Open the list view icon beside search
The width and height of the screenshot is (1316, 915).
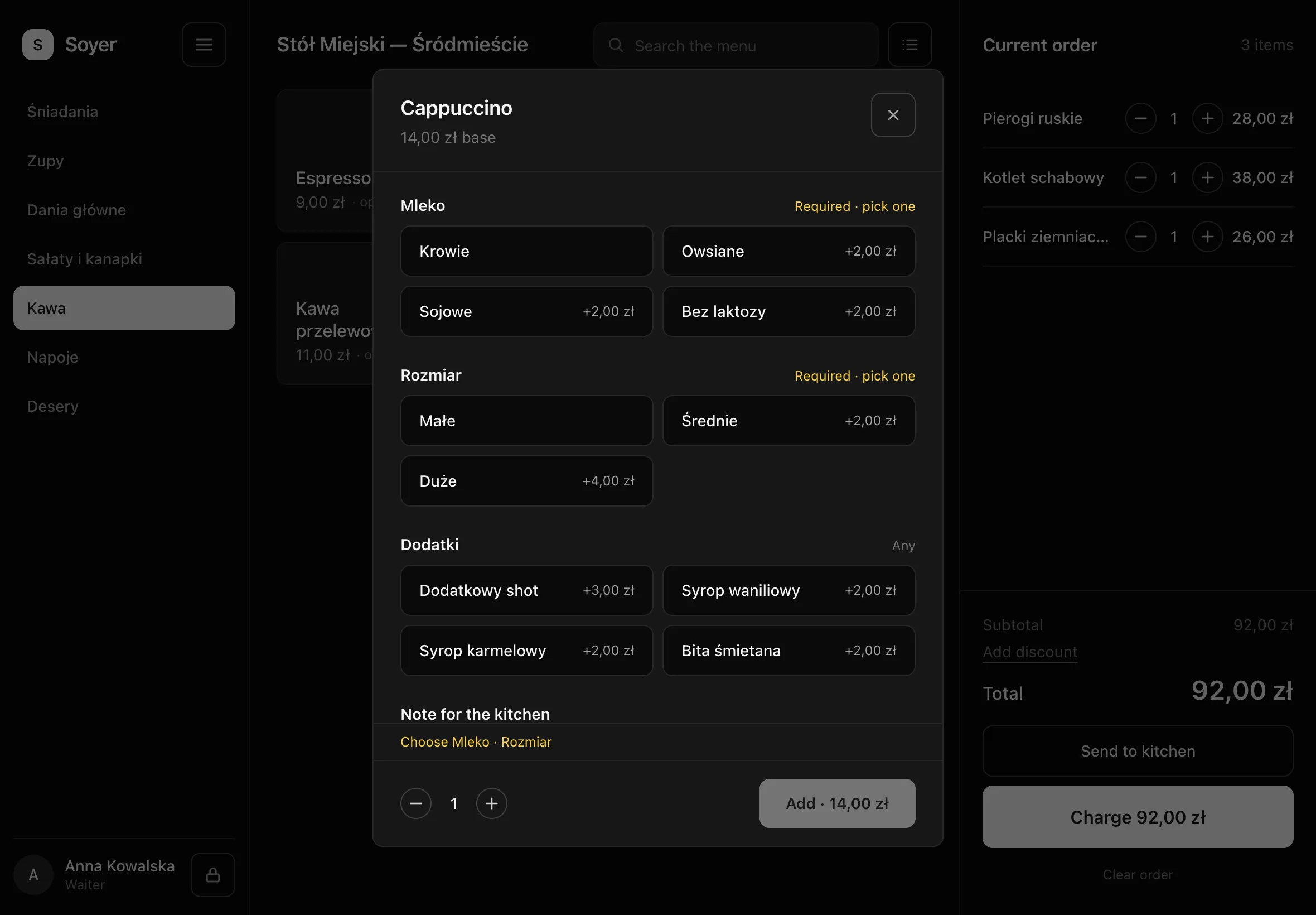[x=910, y=45]
